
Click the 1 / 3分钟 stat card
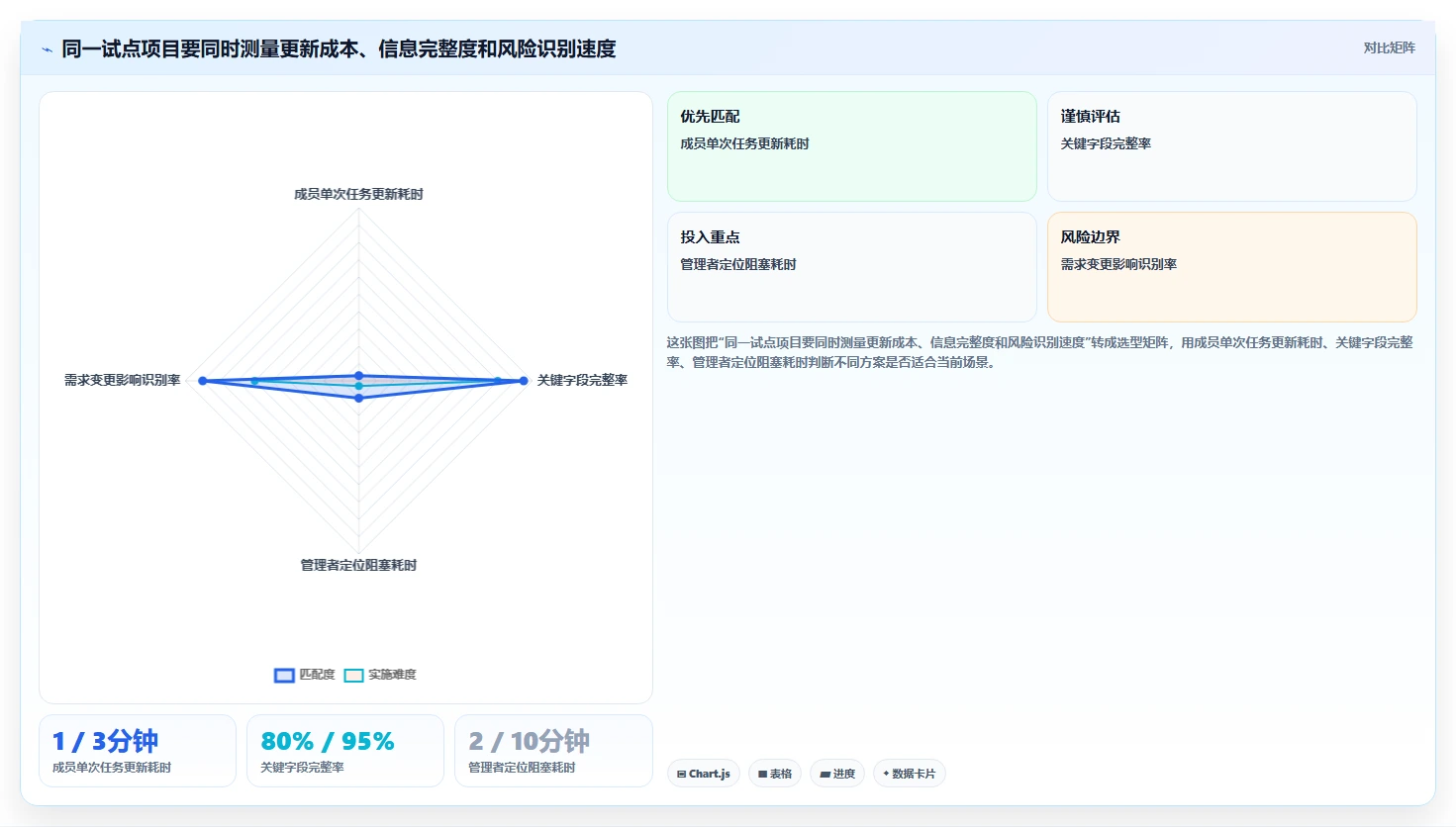tap(138, 751)
